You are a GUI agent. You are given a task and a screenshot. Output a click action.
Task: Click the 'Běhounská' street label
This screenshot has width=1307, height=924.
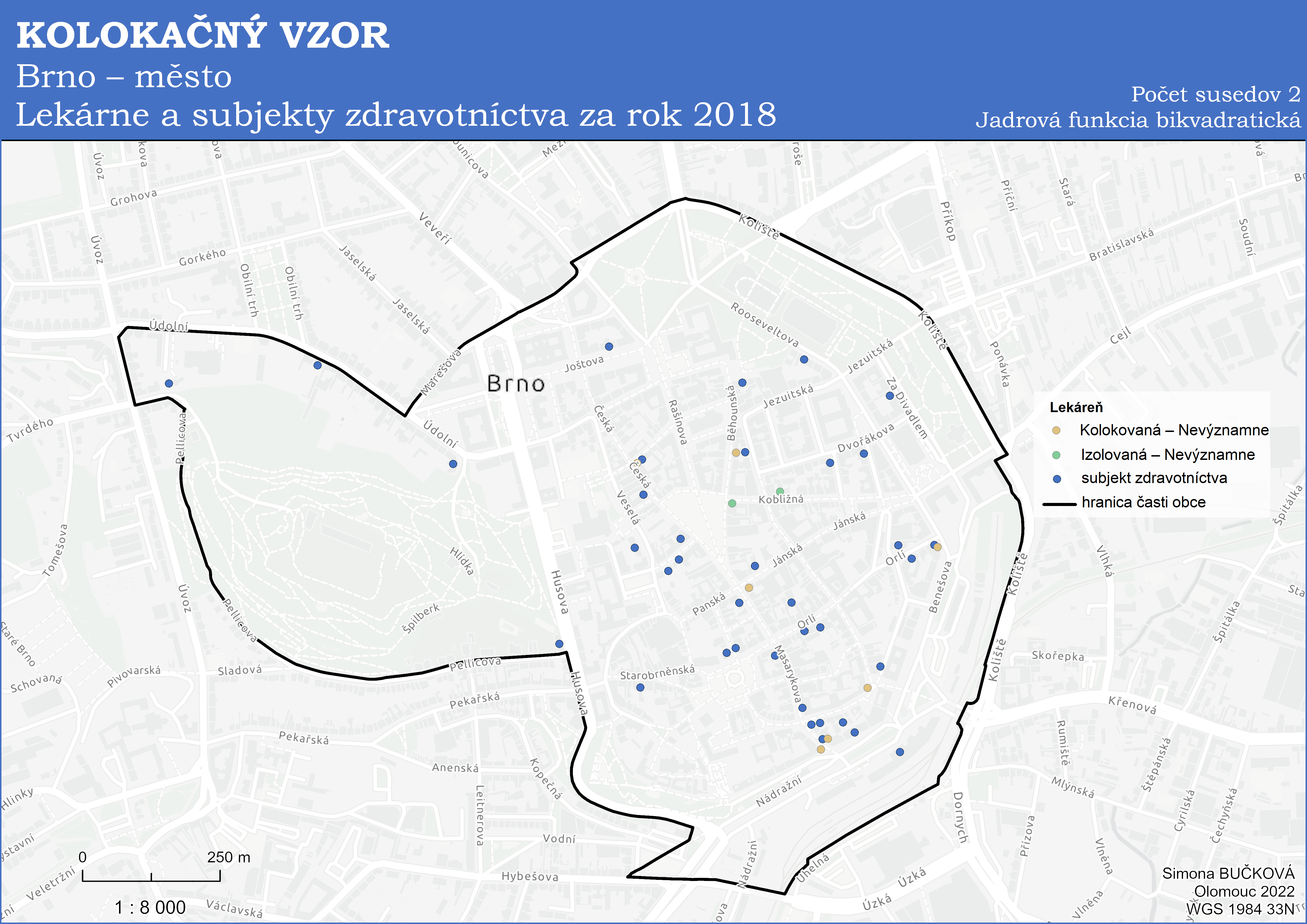(x=732, y=413)
